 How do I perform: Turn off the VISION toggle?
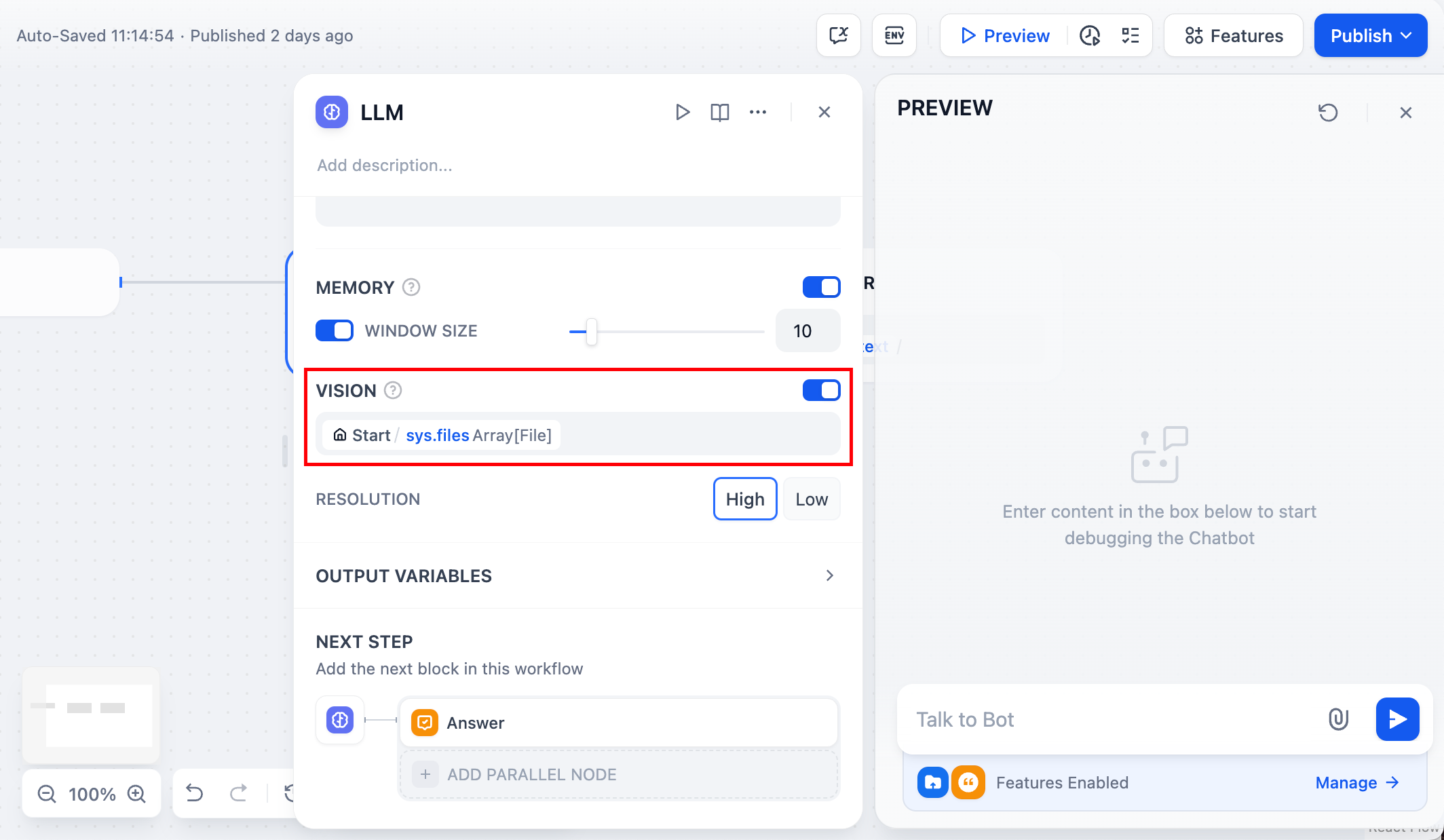click(x=821, y=390)
